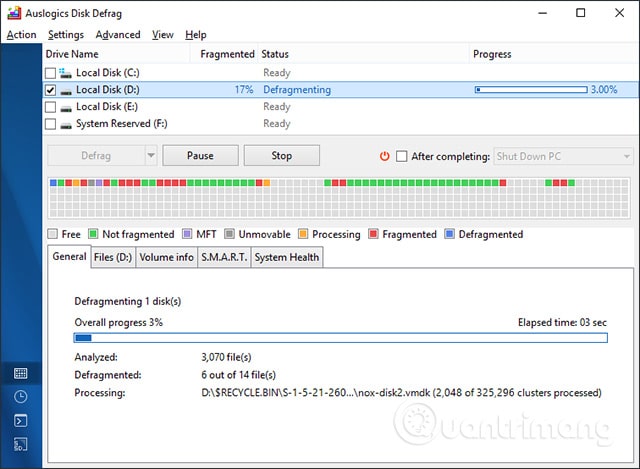640x469 pixels.
Task: Open the cluster map view sidebar icon
Action: coord(20,373)
